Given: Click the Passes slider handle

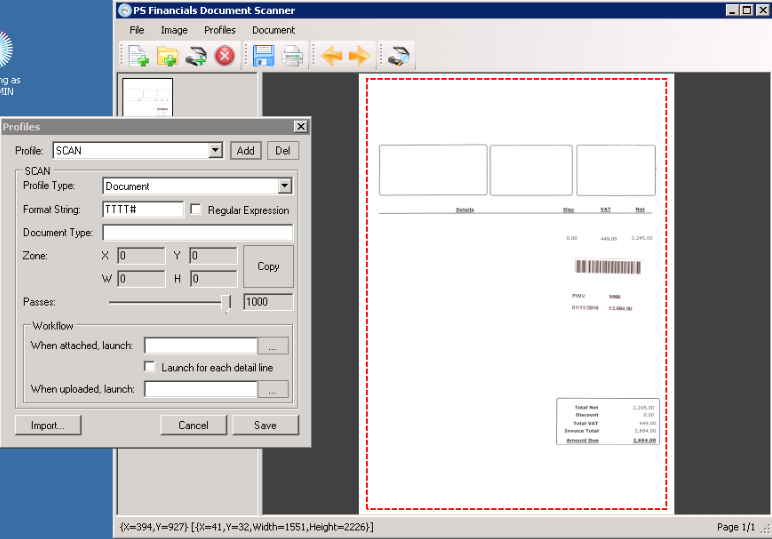Looking at the screenshot, I should pos(227,302).
